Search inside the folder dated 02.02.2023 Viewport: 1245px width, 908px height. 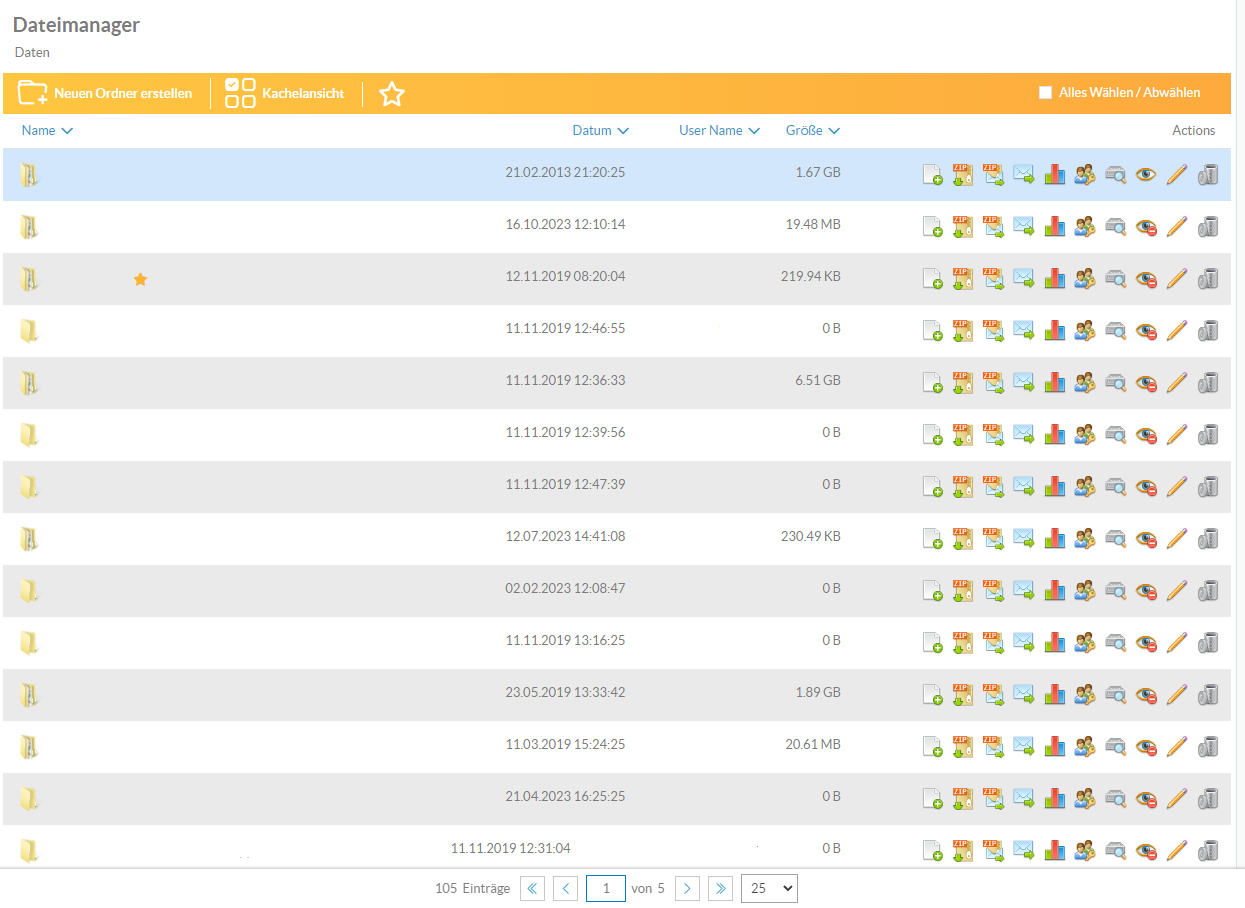pyautogui.click(x=1116, y=590)
